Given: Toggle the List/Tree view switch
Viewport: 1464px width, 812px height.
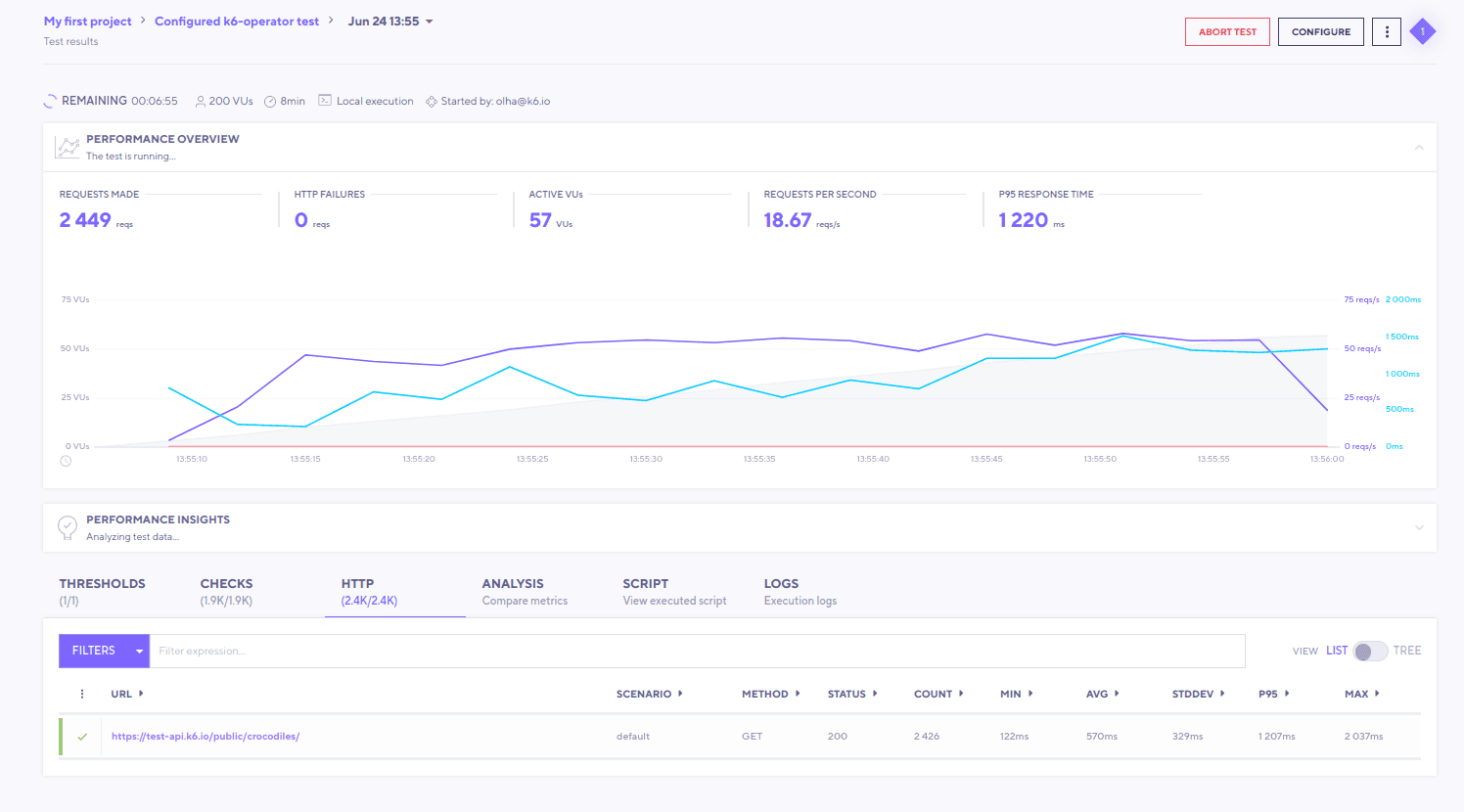Looking at the screenshot, I should (1369, 651).
